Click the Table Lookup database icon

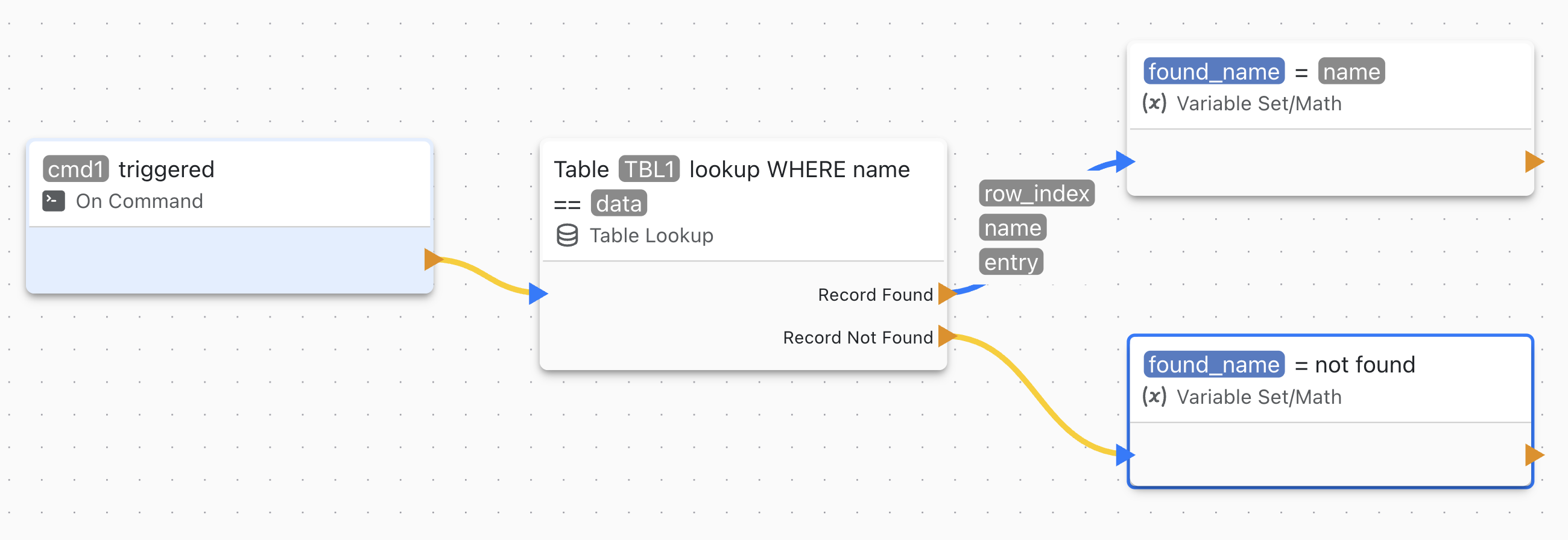pos(567,235)
